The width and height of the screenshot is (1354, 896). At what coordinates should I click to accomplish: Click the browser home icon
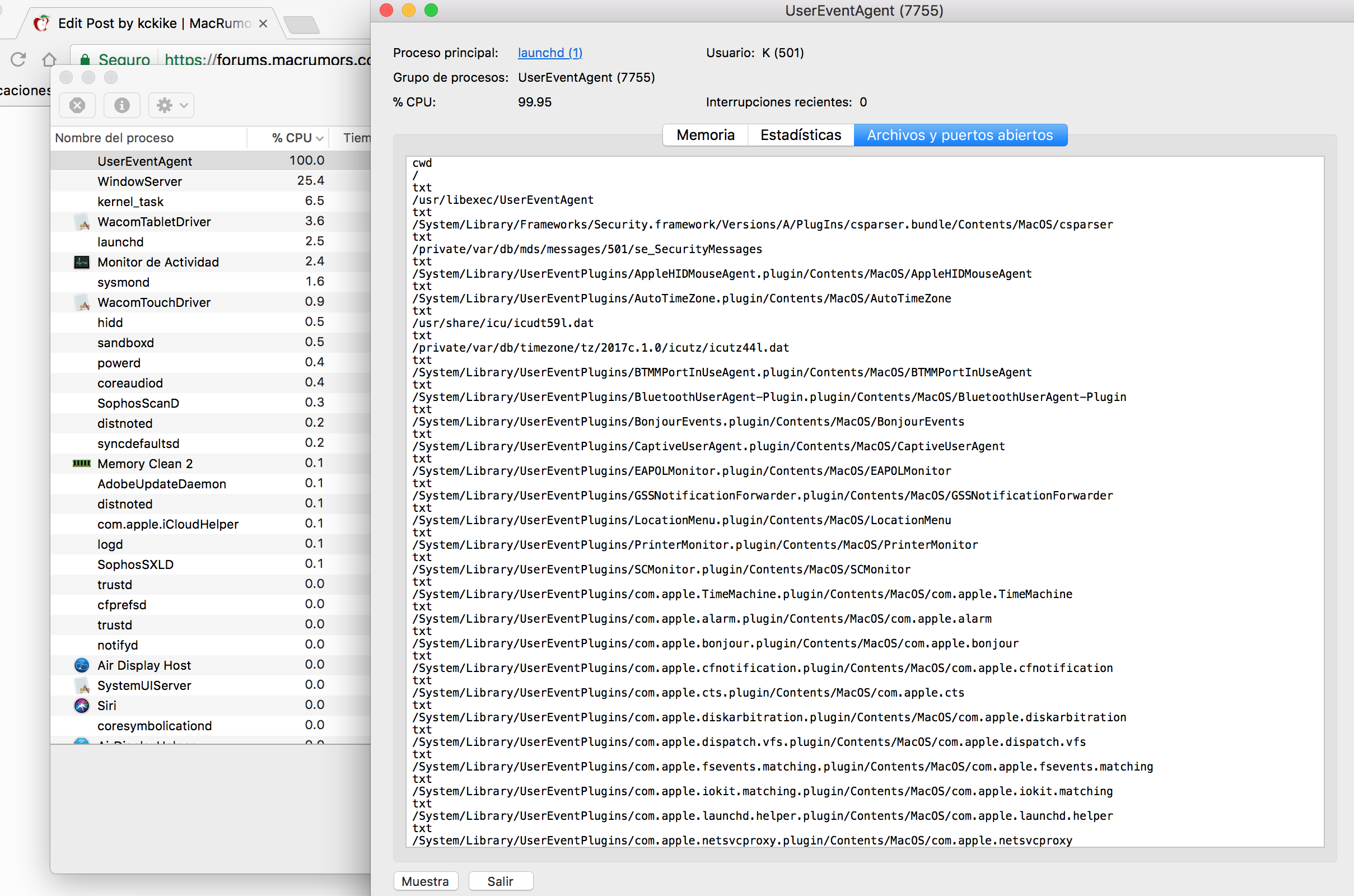point(49,59)
